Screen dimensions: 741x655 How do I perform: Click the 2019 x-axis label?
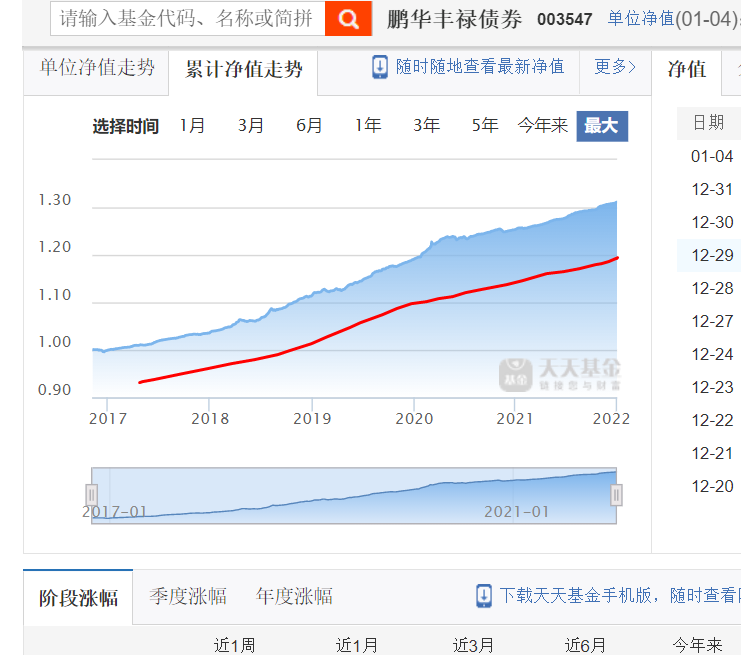click(x=312, y=419)
